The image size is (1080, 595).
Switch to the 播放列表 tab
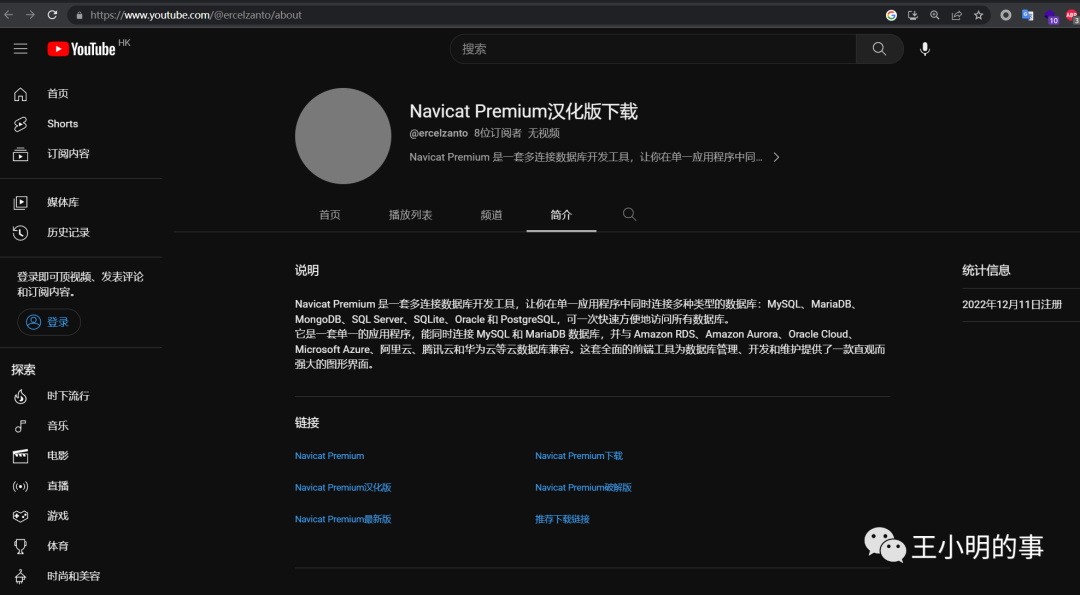(411, 215)
